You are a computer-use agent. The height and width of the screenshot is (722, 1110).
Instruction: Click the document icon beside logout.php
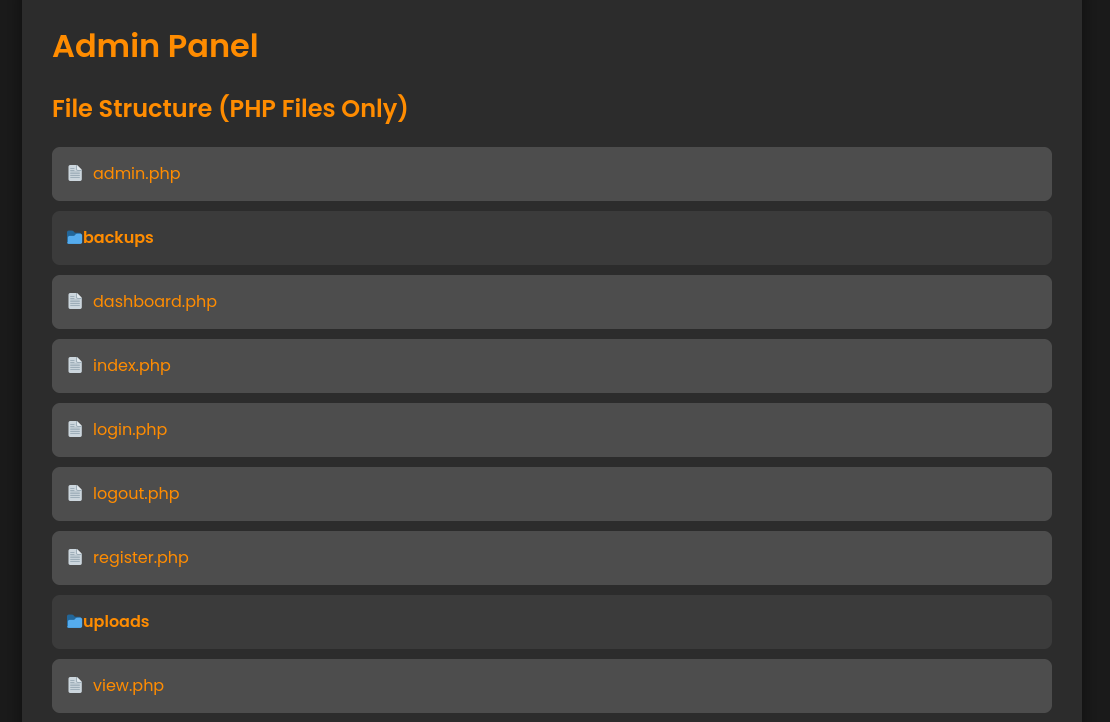point(75,493)
